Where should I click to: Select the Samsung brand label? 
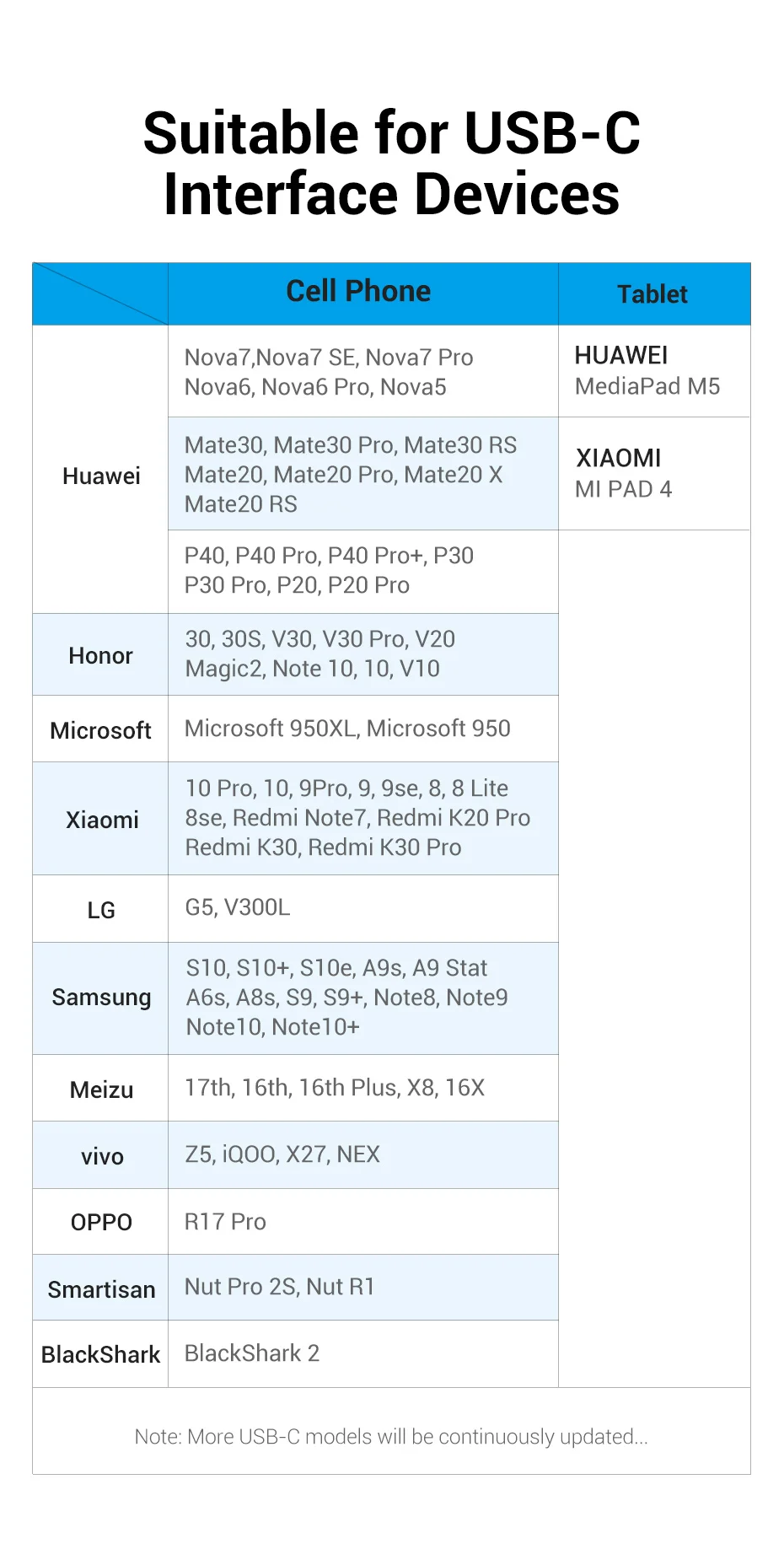[101, 998]
